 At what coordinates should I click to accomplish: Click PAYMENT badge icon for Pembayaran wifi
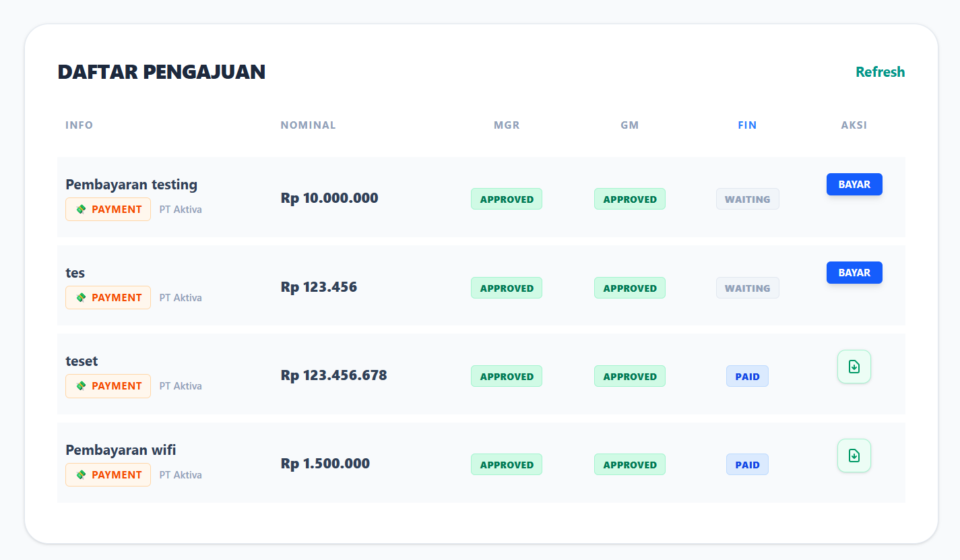81,474
